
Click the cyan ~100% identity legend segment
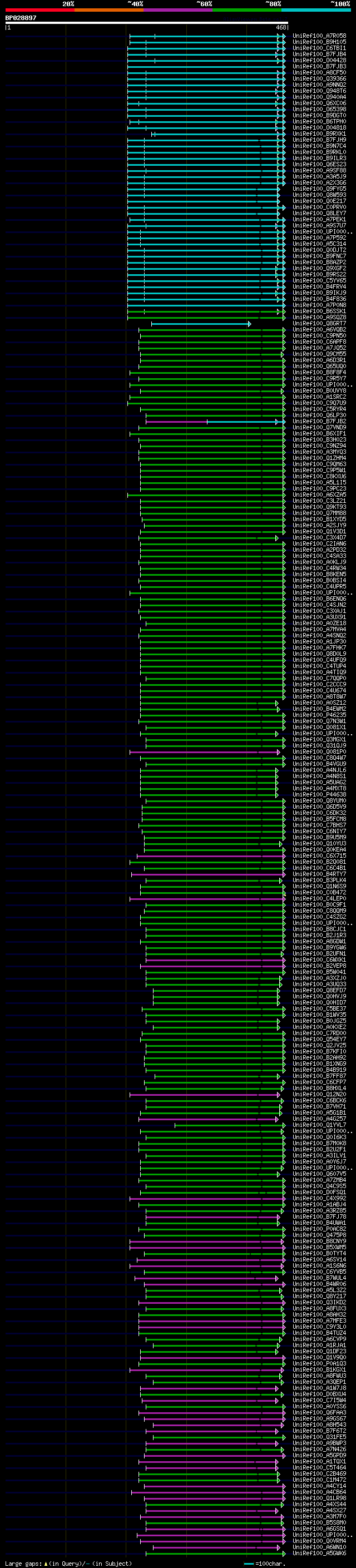316,10
